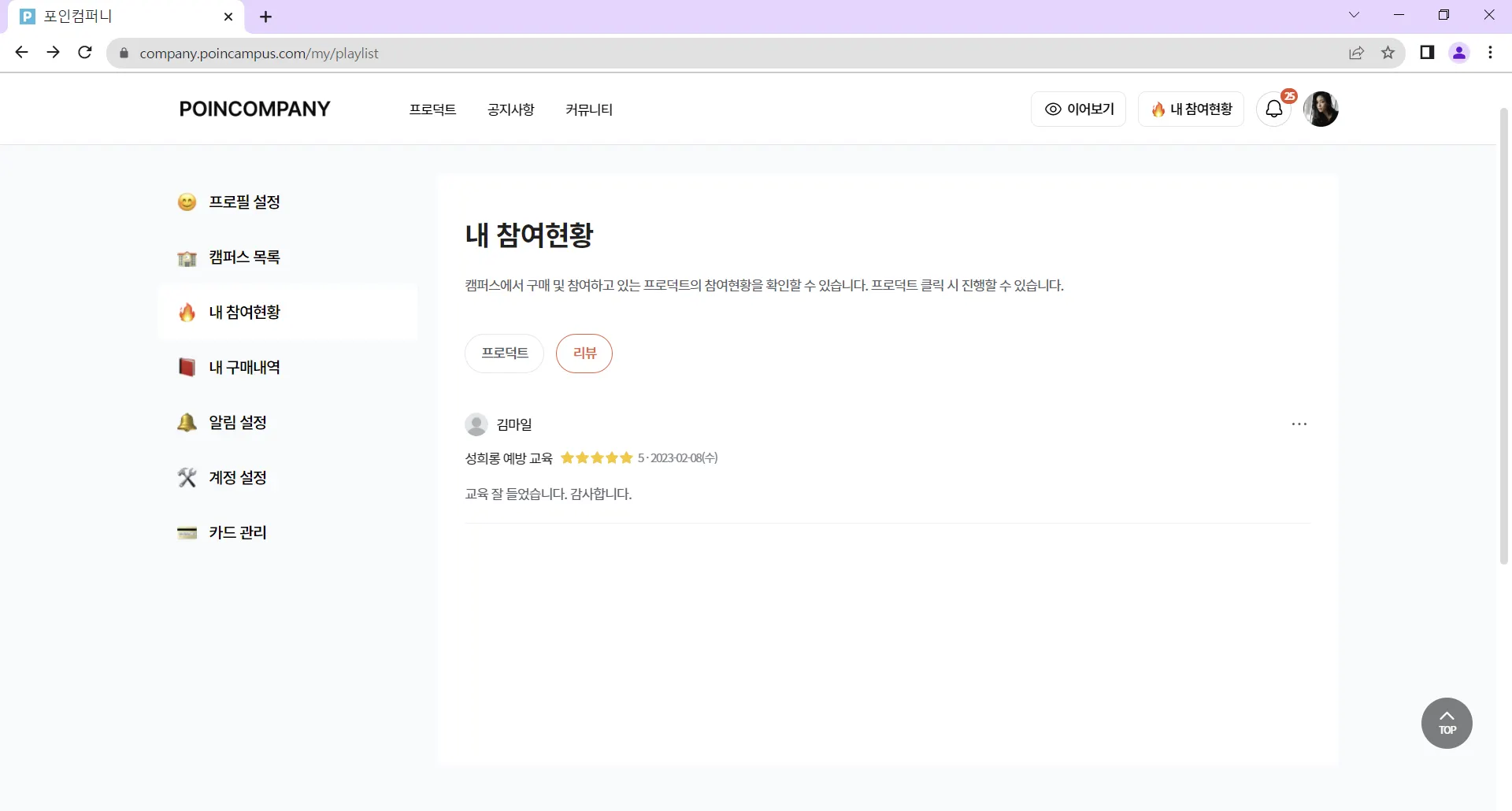Screen dimensions: 1512x811
Task: Click the review text 교육 잘 들었습니다. 감사합니다.
Action: (548, 494)
